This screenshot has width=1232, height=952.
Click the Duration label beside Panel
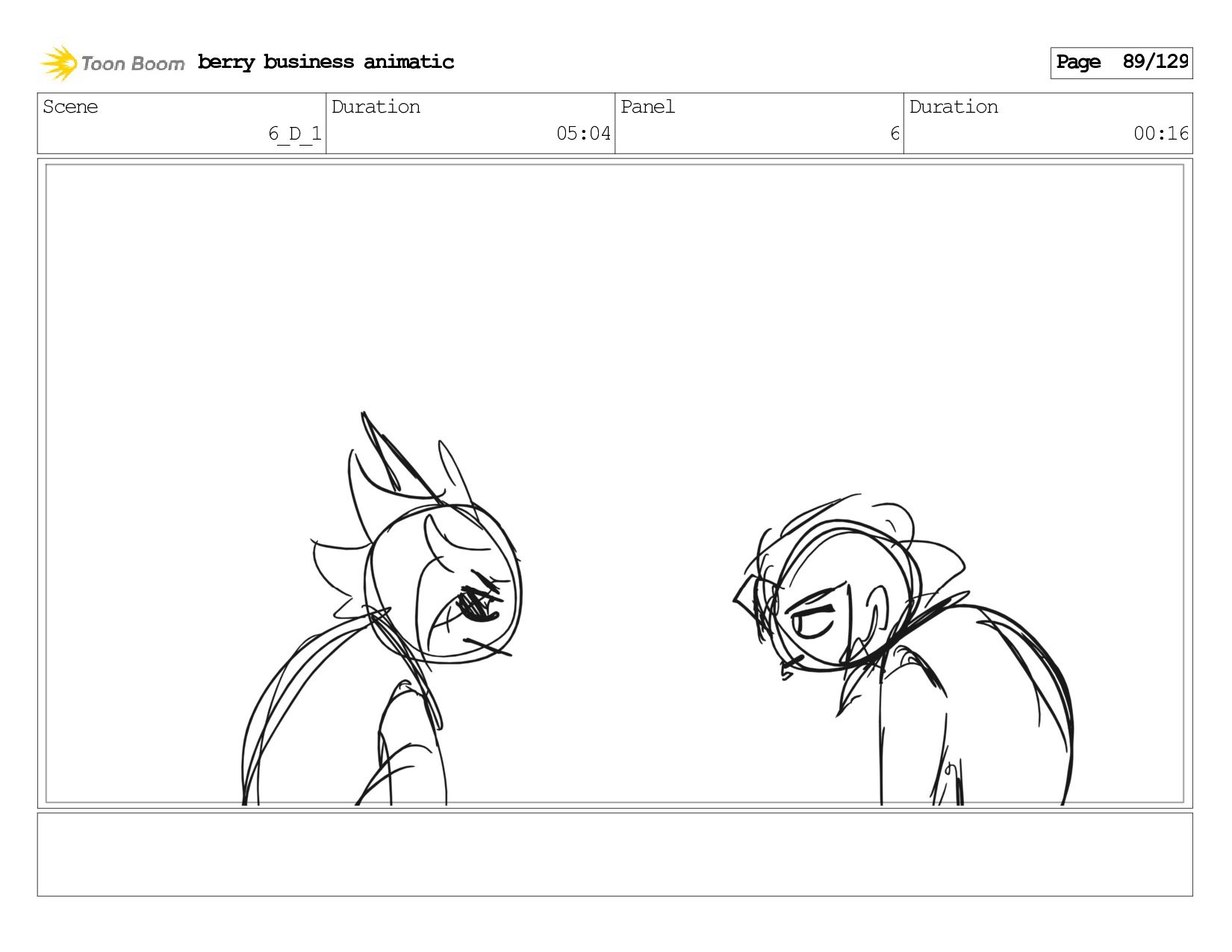pos(953,107)
